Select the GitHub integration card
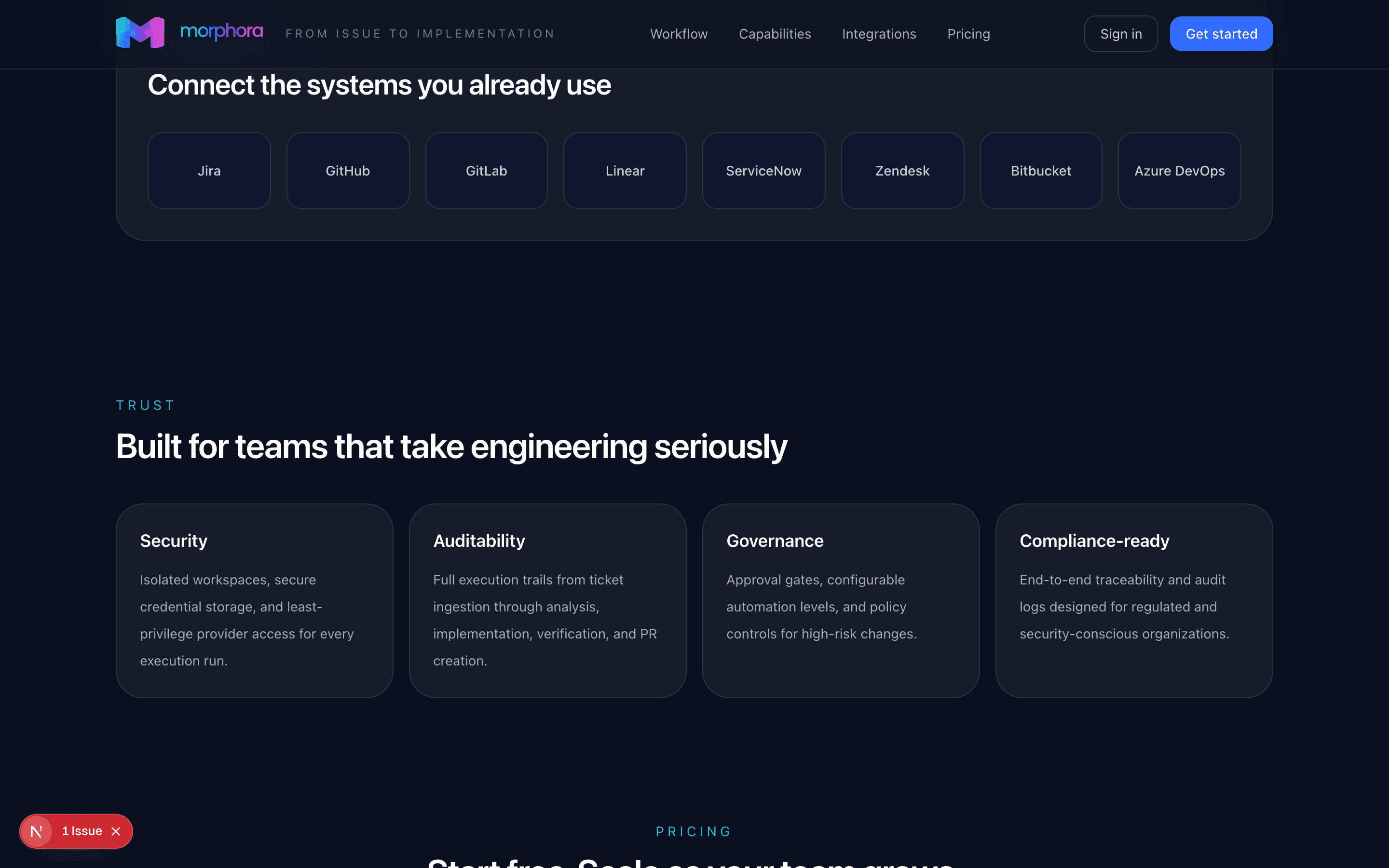 pyautogui.click(x=347, y=170)
